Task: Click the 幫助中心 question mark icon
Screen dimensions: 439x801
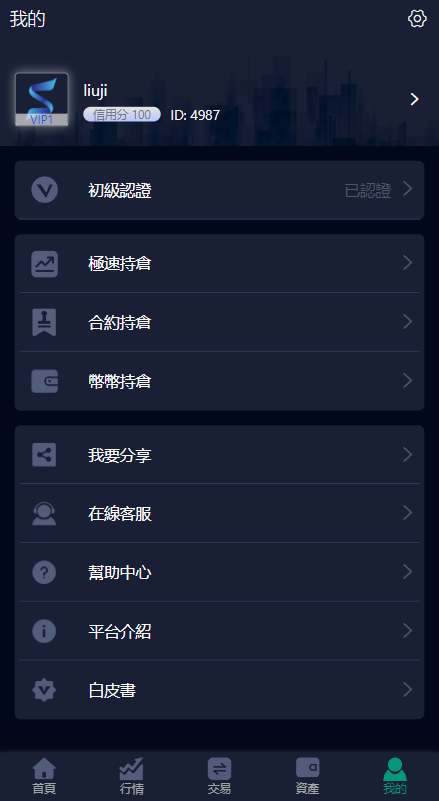Action: (x=44, y=572)
